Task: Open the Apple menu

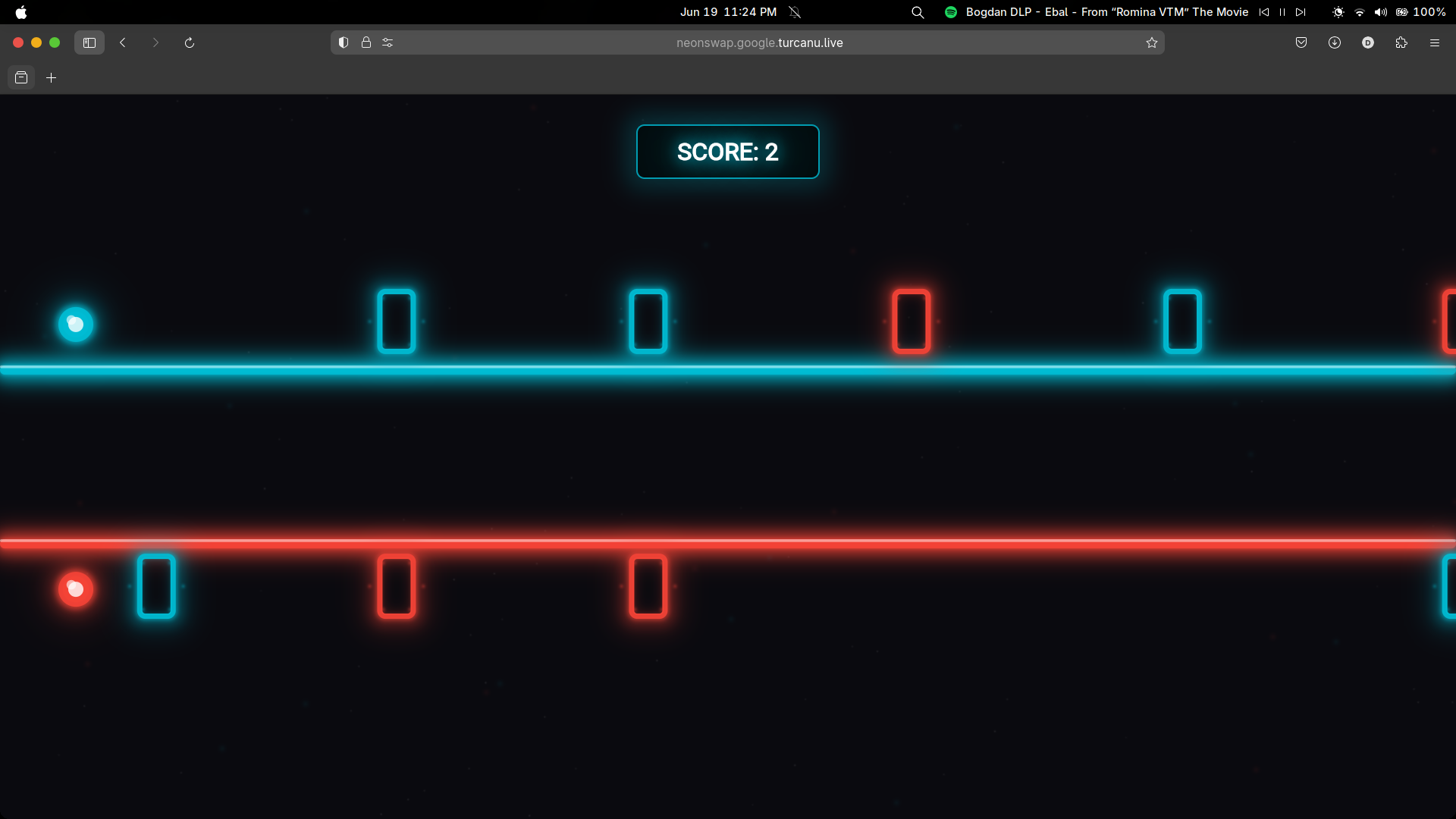Action: tap(20, 12)
